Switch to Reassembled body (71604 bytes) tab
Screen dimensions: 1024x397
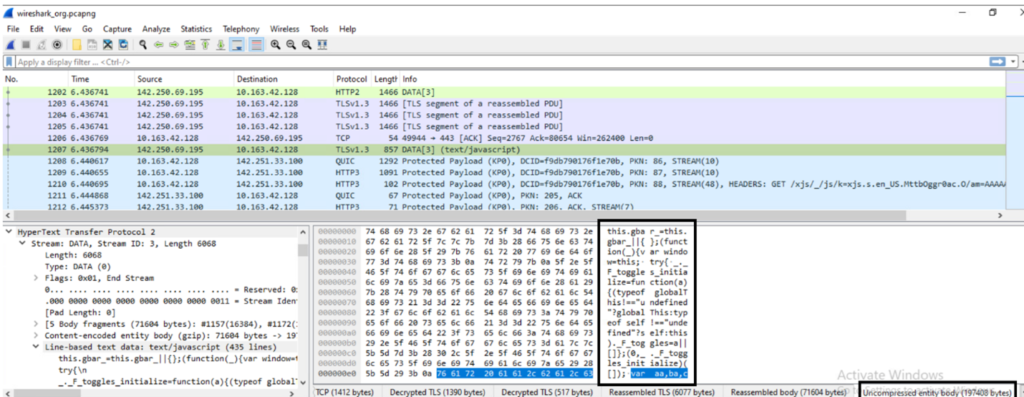(x=789, y=392)
